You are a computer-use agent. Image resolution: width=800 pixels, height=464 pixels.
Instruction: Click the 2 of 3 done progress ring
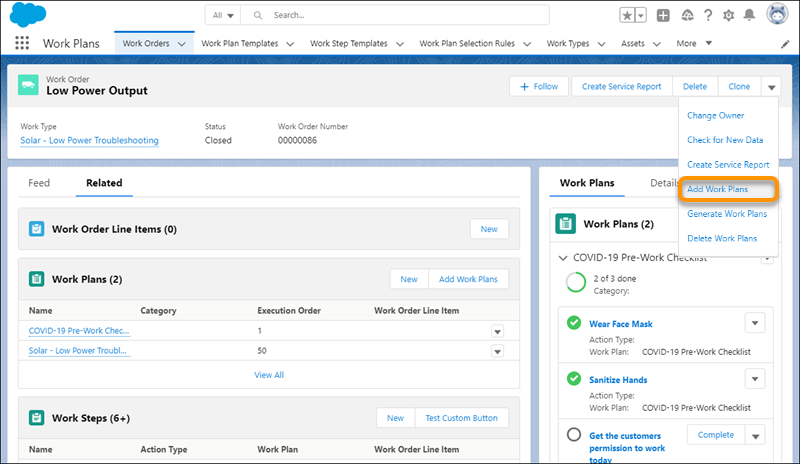tap(576, 282)
